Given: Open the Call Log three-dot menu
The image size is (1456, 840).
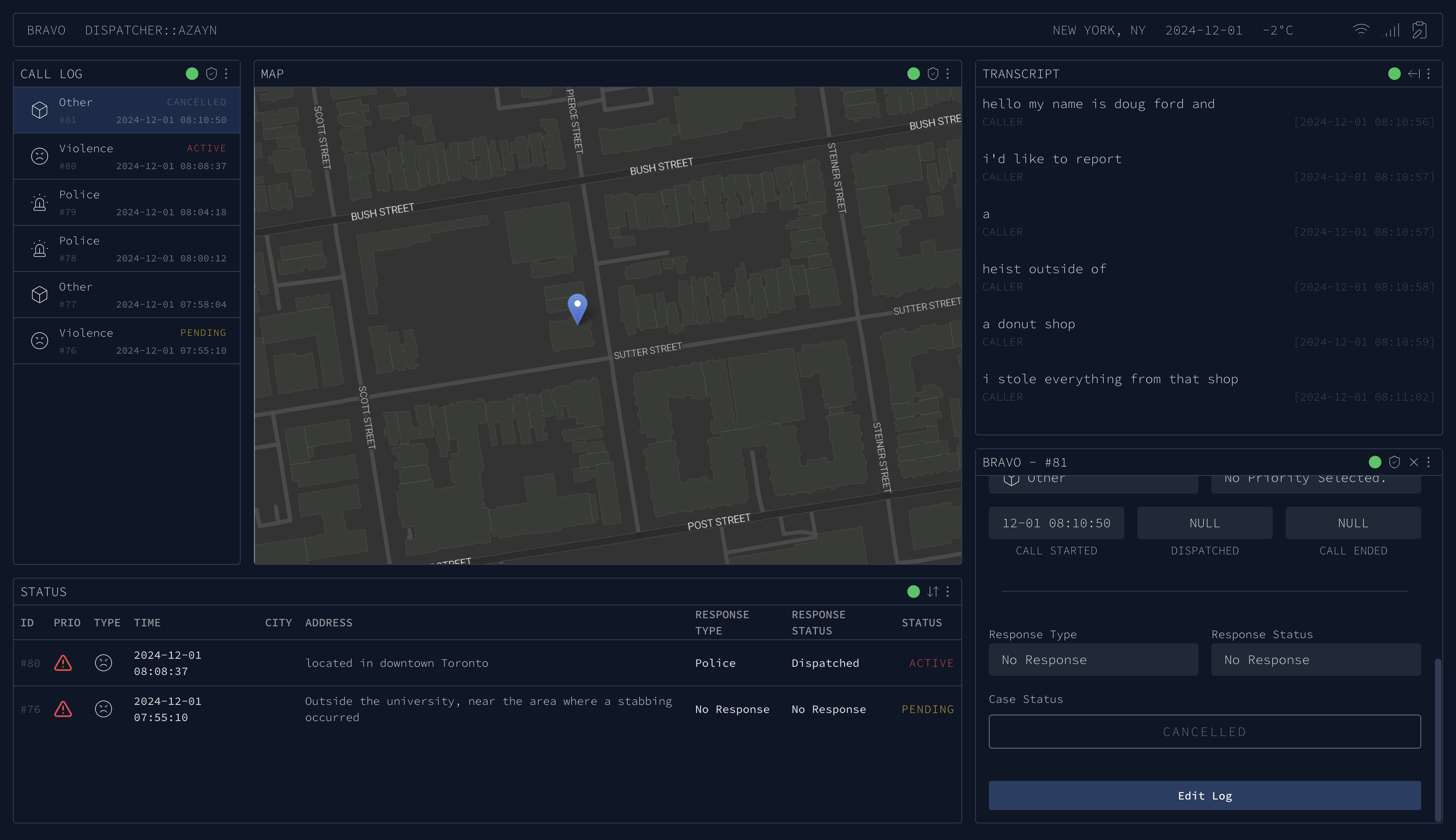Looking at the screenshot, I should [x=225, y=73].
